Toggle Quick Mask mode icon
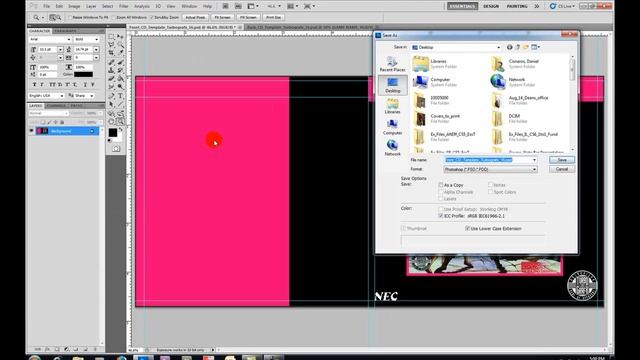Image resolution: width=640 pixels, height=360 pixels. (x=116, y=149)
